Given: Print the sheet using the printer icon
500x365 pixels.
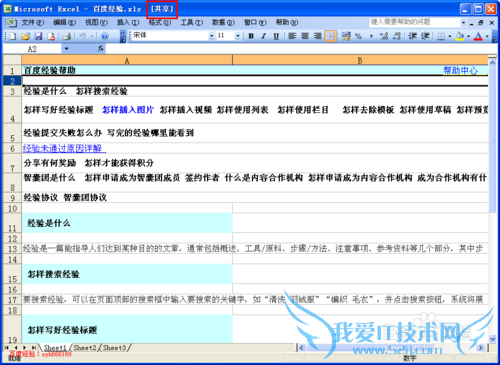Looking at the screenshot, I should tap(66, 36).
